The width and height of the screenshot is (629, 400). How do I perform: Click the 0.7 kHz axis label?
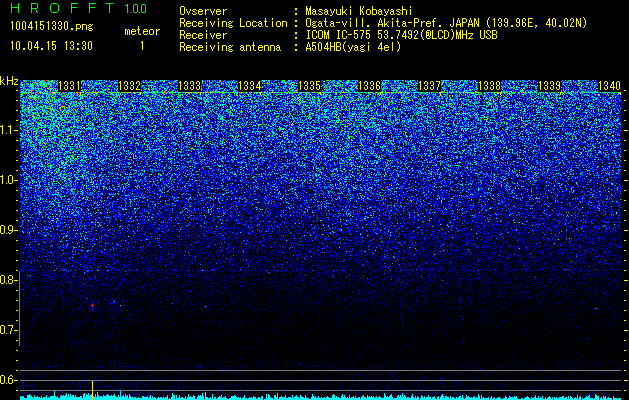click(8, 330)
